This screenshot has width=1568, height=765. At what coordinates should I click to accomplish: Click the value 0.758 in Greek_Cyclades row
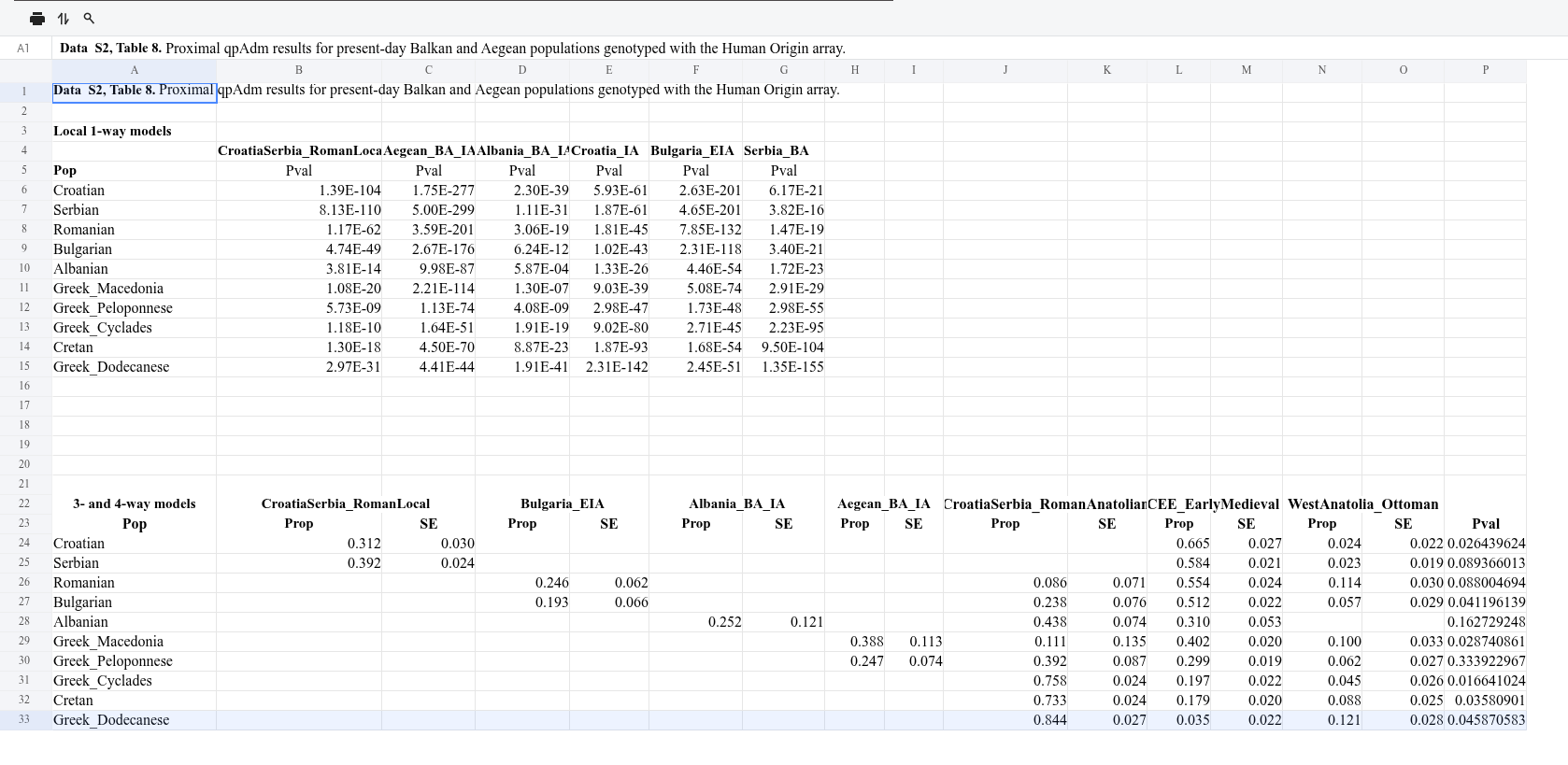(1050, 680)
